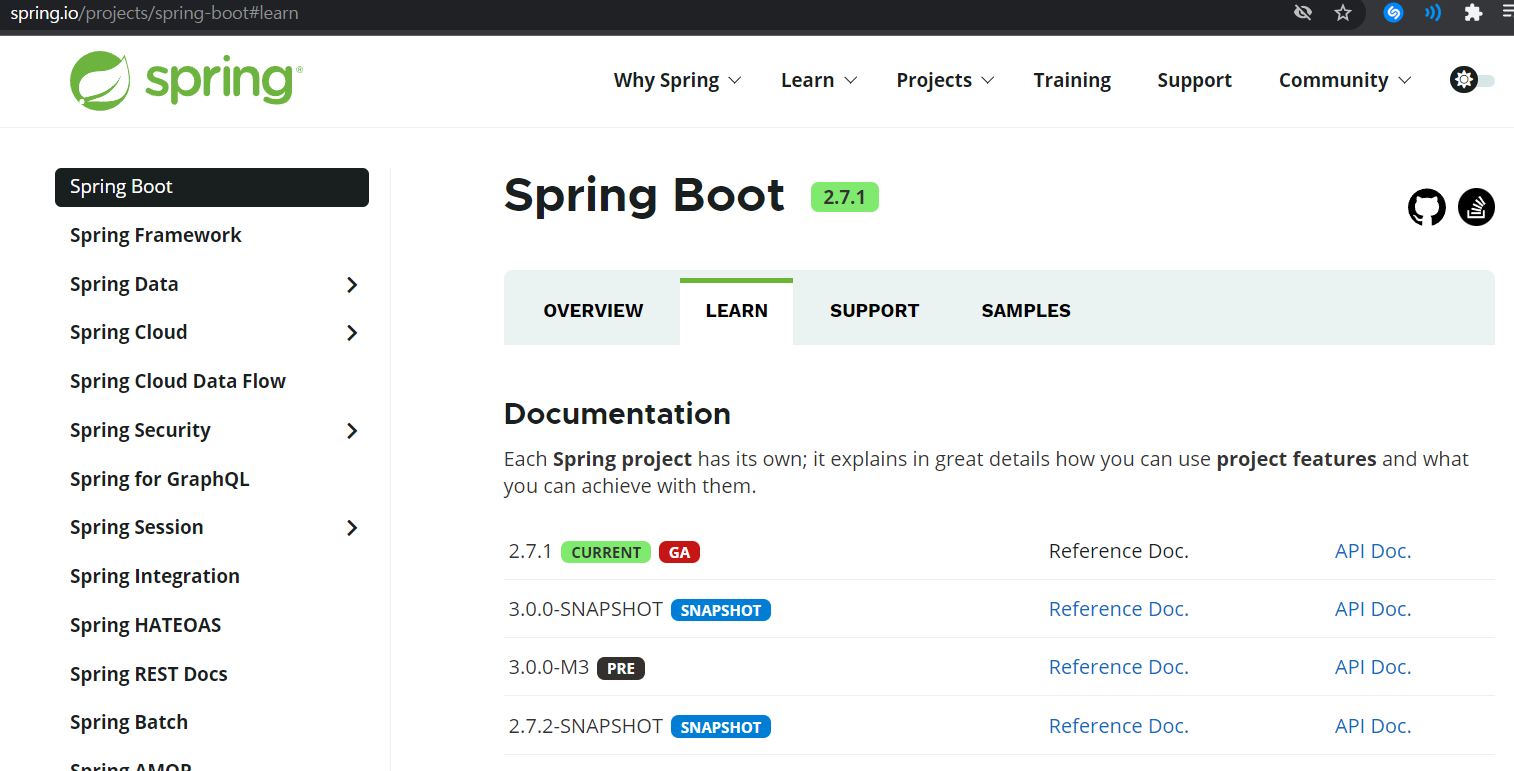Image resolution: width=1514 pixels, height=771 pixels.
Task: Click the blue sound waves extension icon
Action: 1433,13
